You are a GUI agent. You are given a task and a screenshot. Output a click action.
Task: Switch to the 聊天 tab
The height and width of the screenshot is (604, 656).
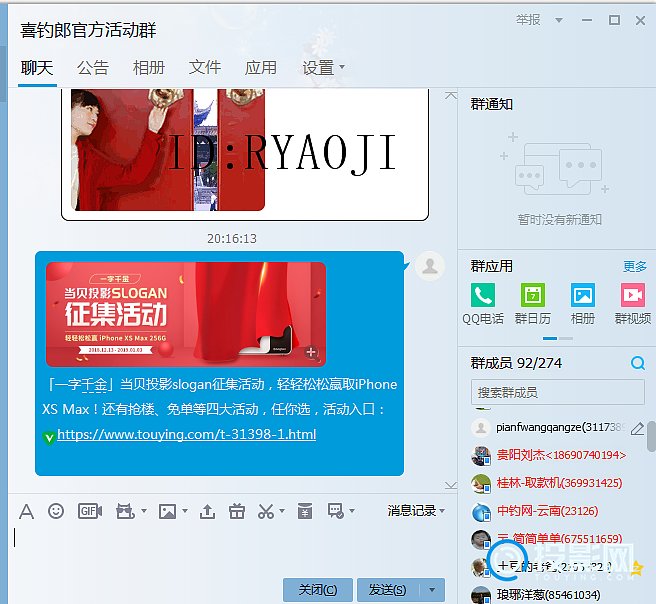(x=37, y=68)
